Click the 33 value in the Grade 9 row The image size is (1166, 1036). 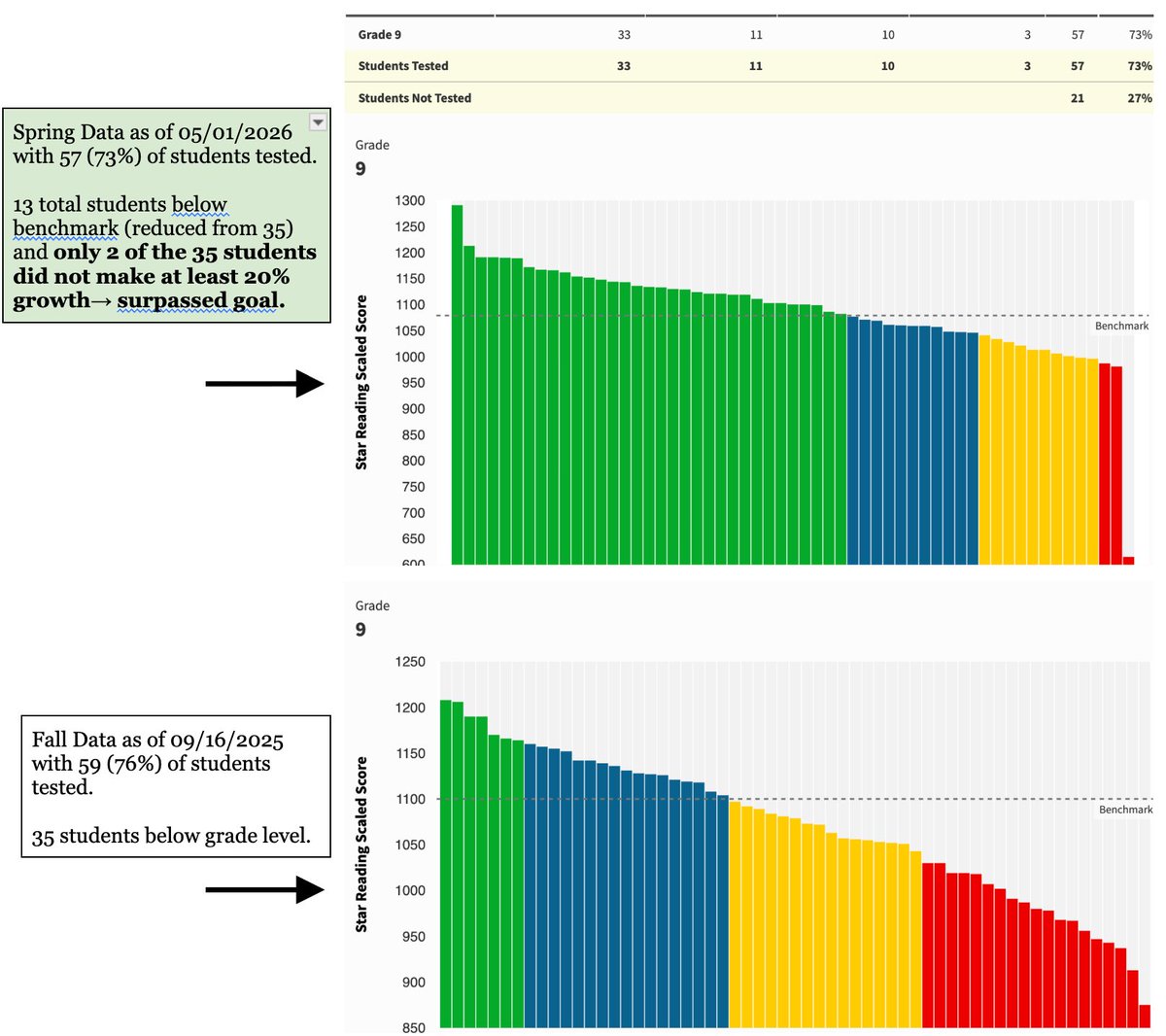624,35
